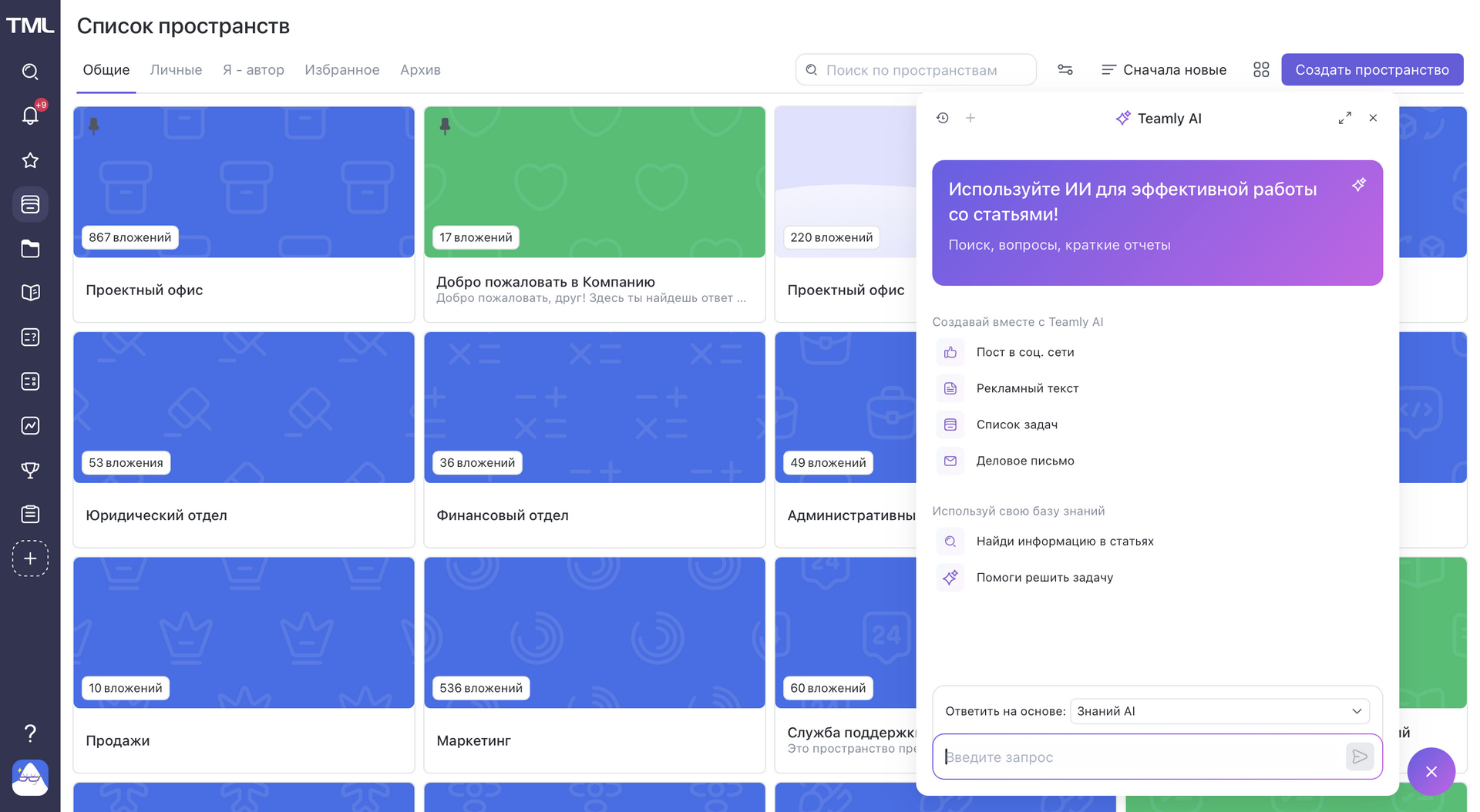This screenshot has height=812, width=1480.
Task: Open the trophy achievements sidebar icon
Action: click(x=30, y=470)
